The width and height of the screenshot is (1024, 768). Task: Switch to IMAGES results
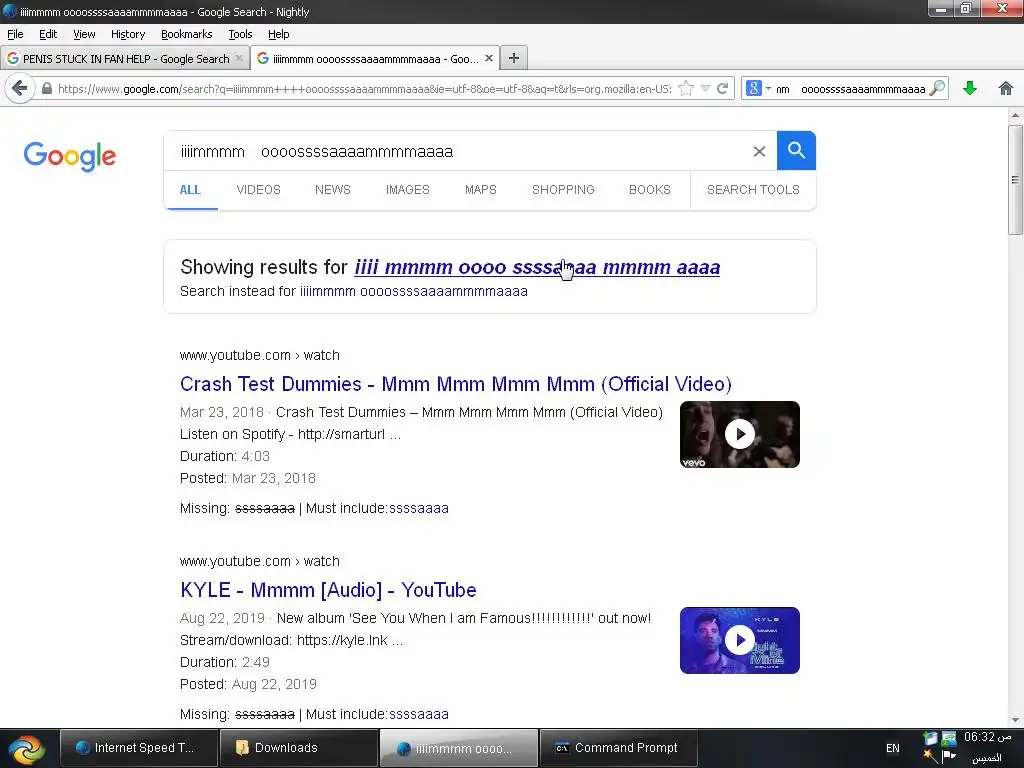[x=408, y=189]
